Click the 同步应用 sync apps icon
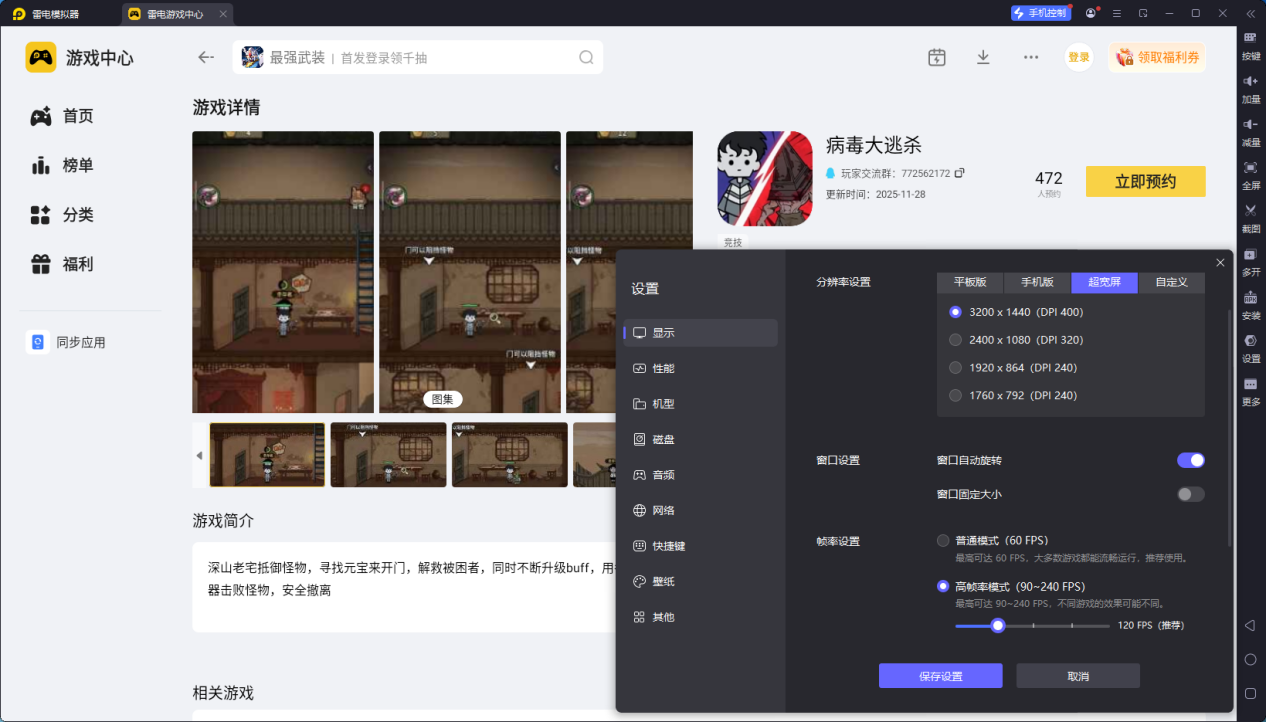The width and height of the screenshot is (1266, 722). pos(37,341)
